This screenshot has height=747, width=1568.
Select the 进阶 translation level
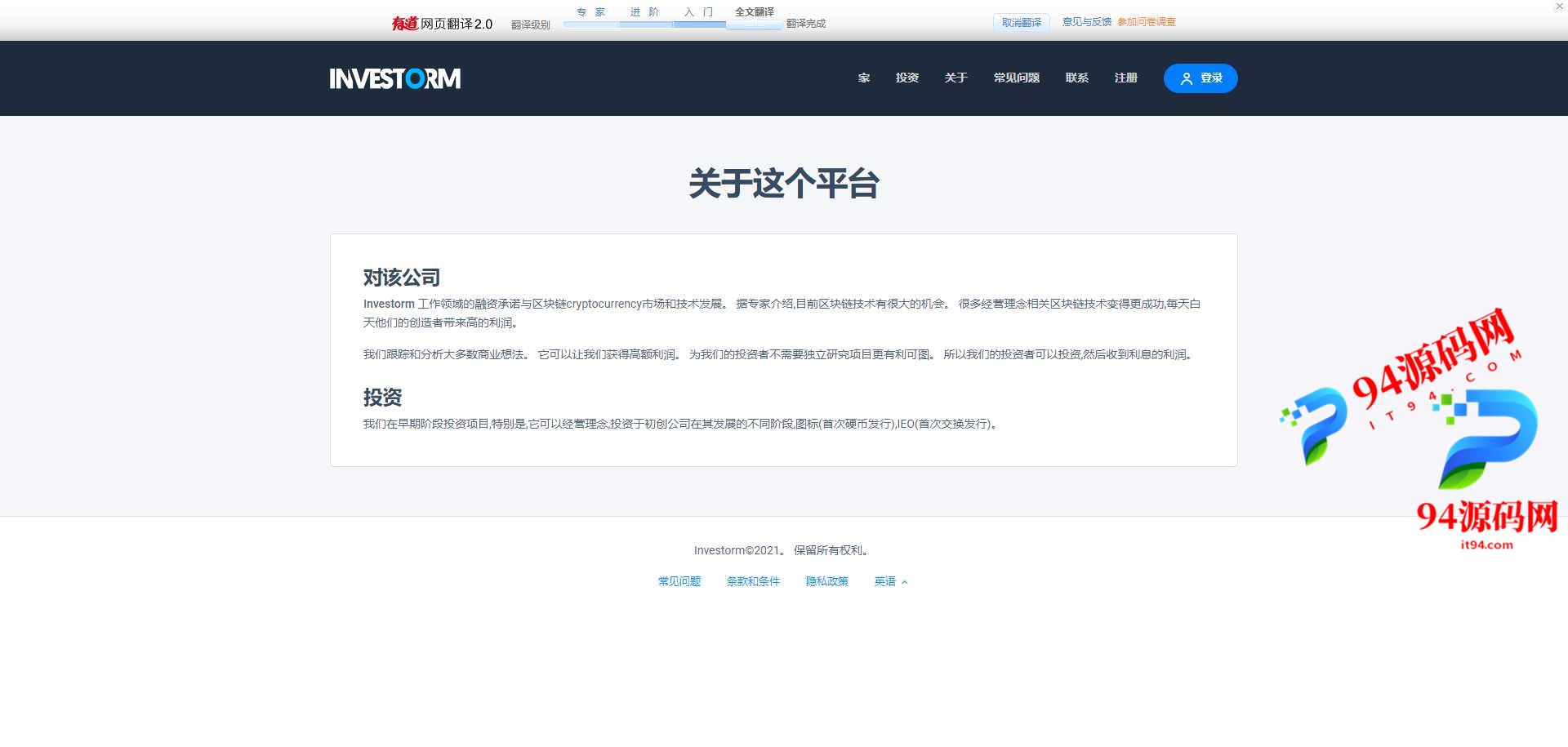coord(644,12)
